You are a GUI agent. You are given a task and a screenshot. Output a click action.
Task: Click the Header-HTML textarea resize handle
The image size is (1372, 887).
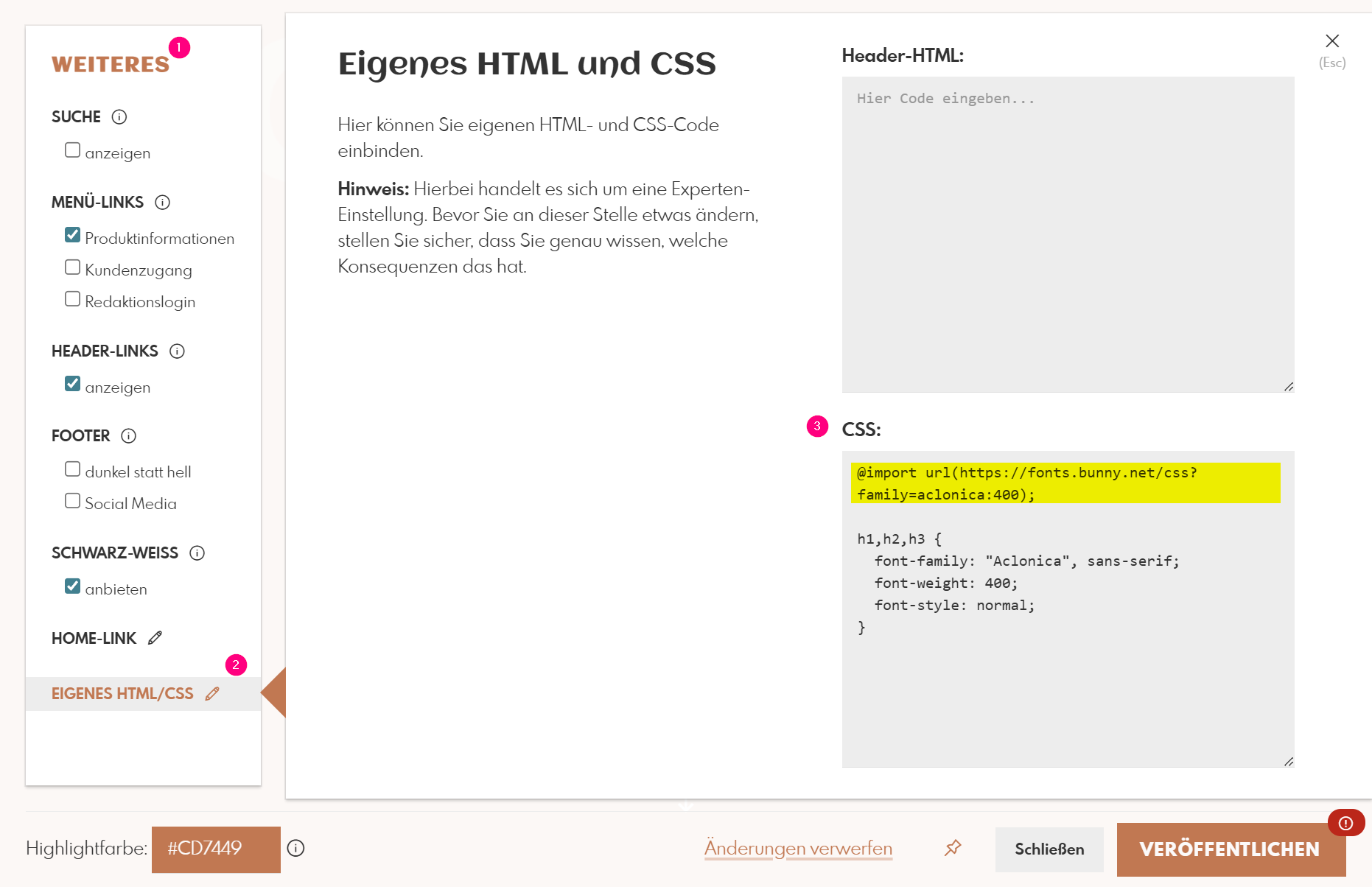1288,387
